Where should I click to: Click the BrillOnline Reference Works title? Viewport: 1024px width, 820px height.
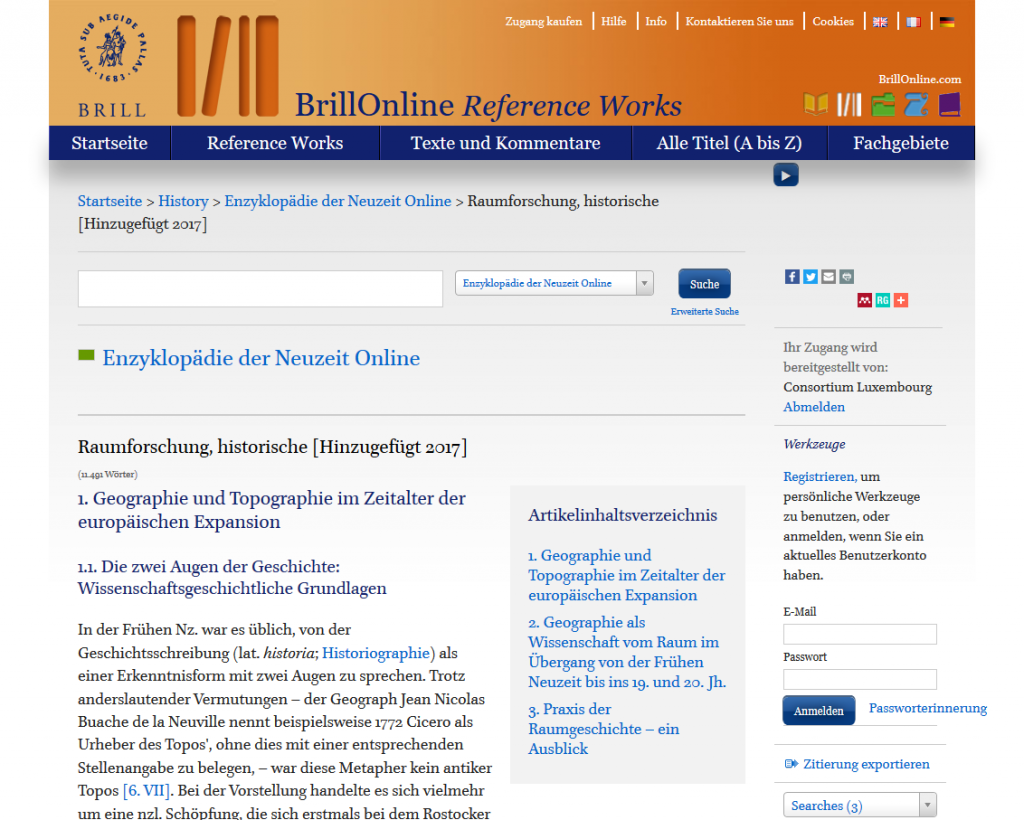(x=488, y=105)
